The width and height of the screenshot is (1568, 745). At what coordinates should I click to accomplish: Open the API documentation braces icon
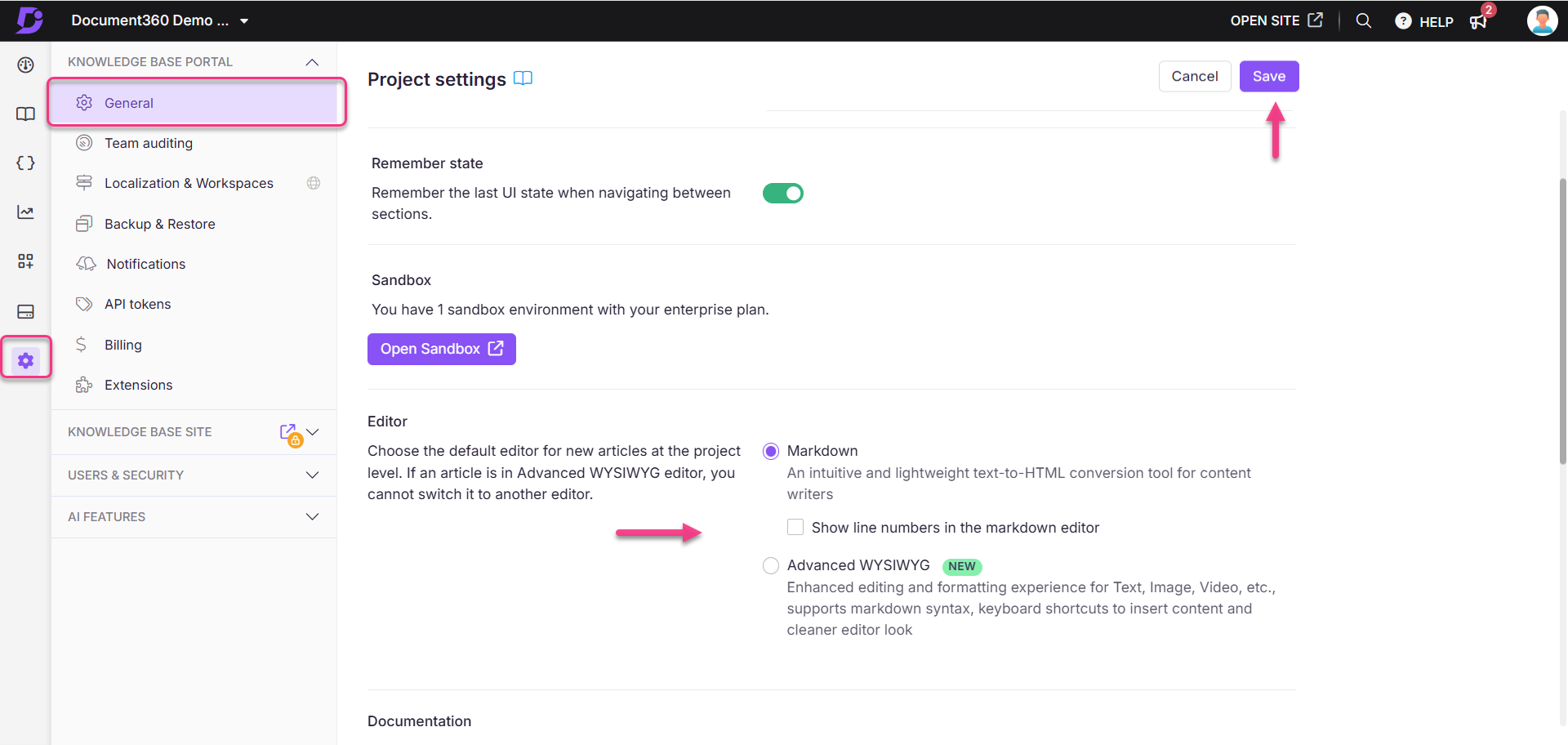pos(25,163)
